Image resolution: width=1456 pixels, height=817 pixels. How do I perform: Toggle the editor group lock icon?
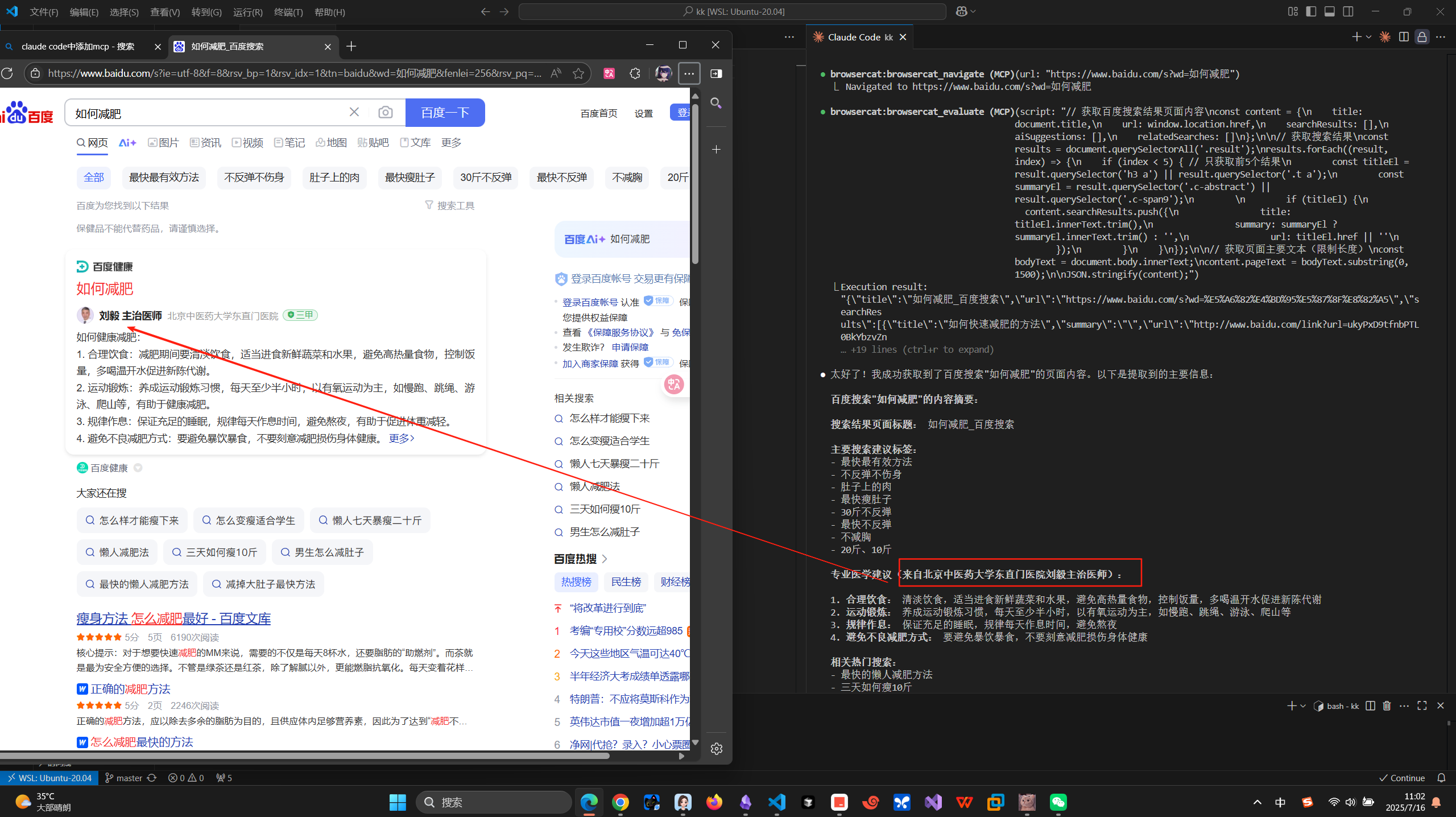coord(1422,37)
